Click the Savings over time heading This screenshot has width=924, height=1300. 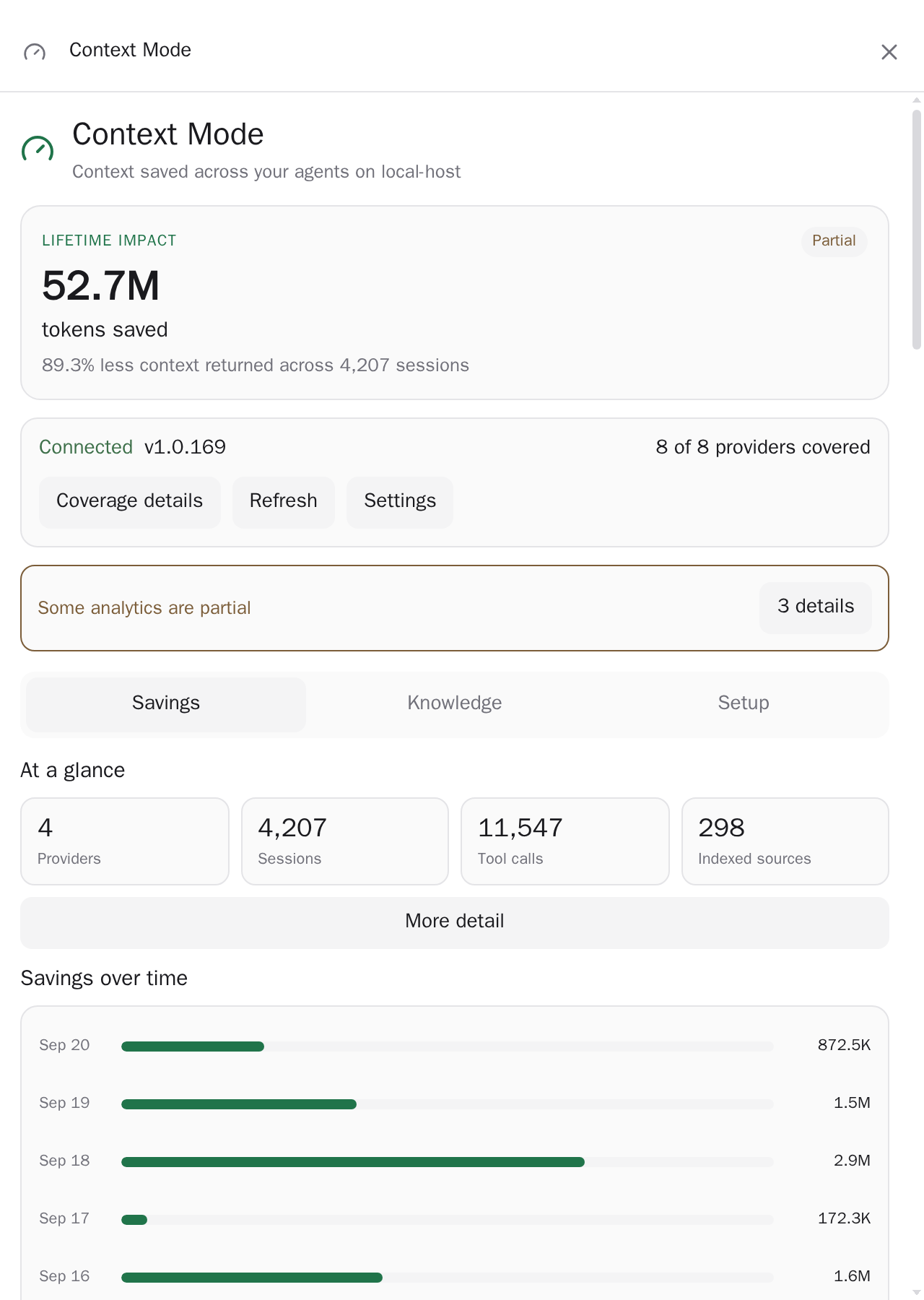coord(104,979)
